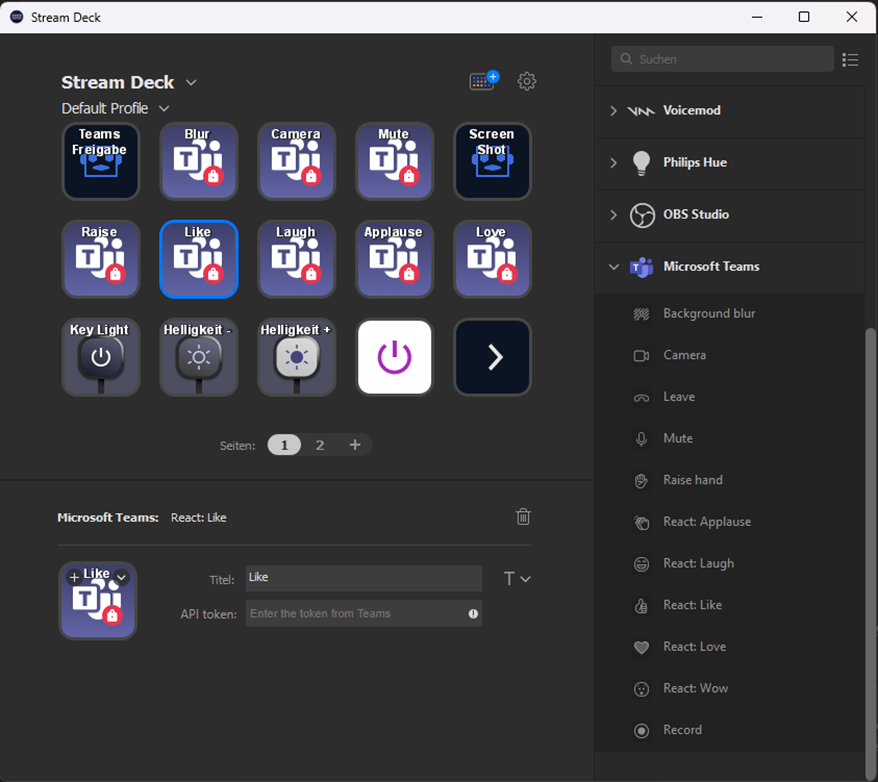
Task: Maximize the Stream Deck window
Action: click(x=804, y=17)
